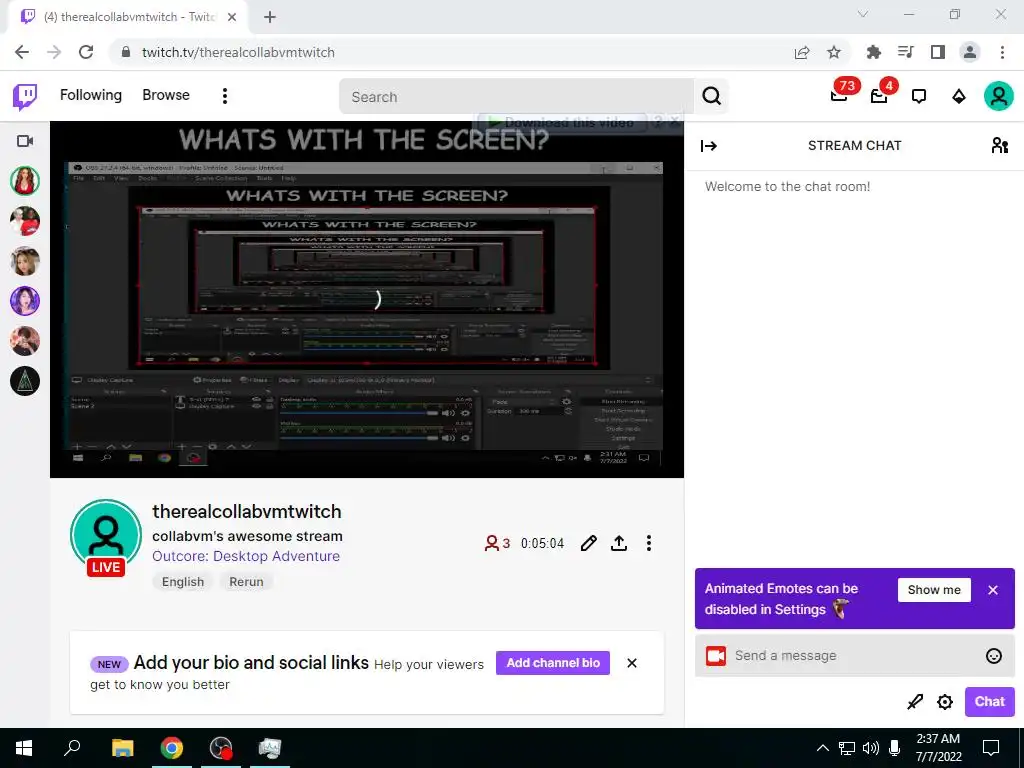Viewport: 1024px width, 768px height.
Task: Click the moderator sword icon
Action: (915, 702)
